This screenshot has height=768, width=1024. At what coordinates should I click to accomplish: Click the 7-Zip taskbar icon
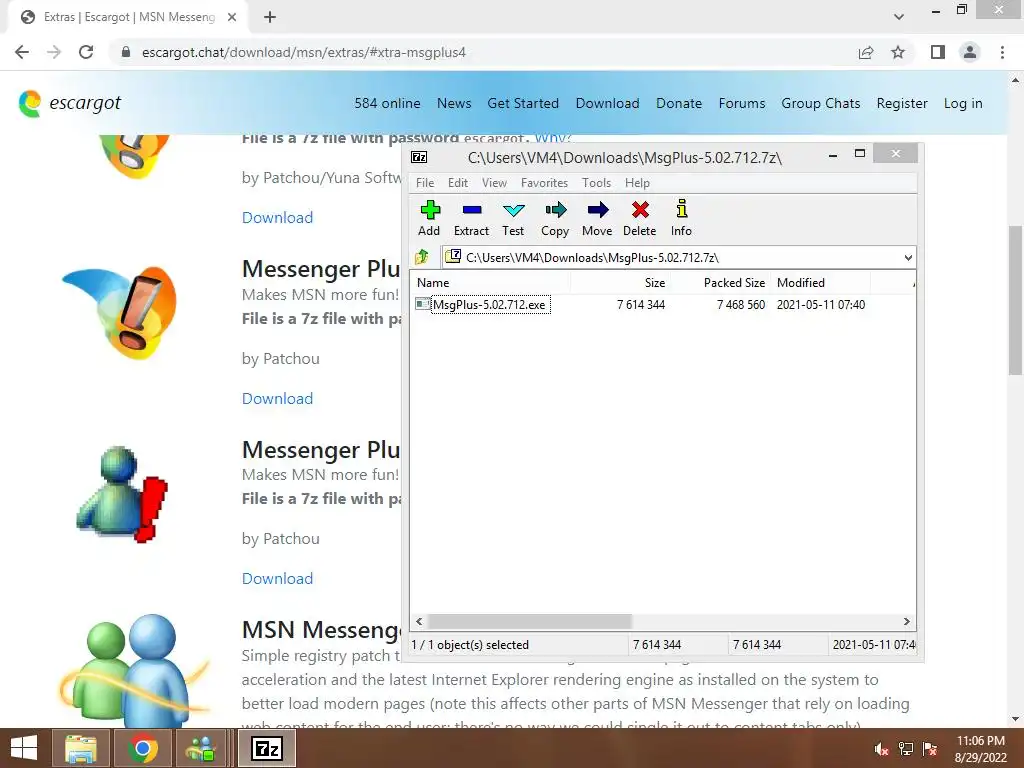pos(266,748)
